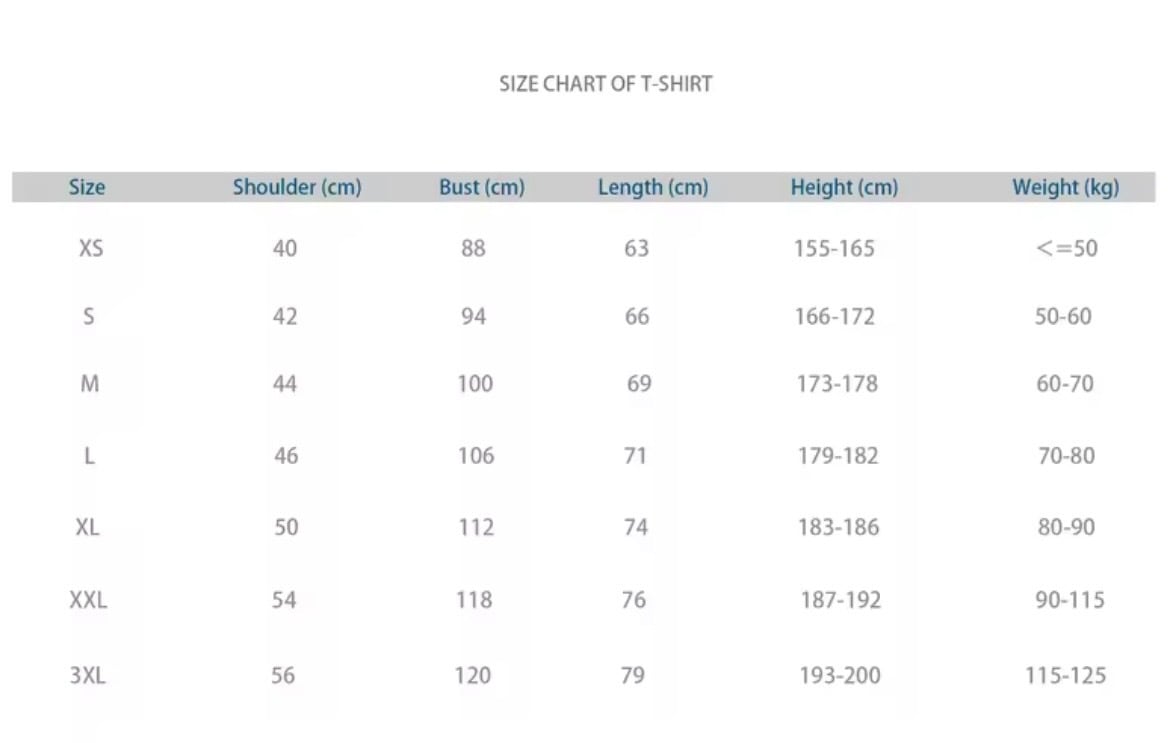The height and width of the screenshot is (743, 1170).
Task: Click the 'SIZE CHART OF T-SHIRT' title
Action: coord(605,84)
